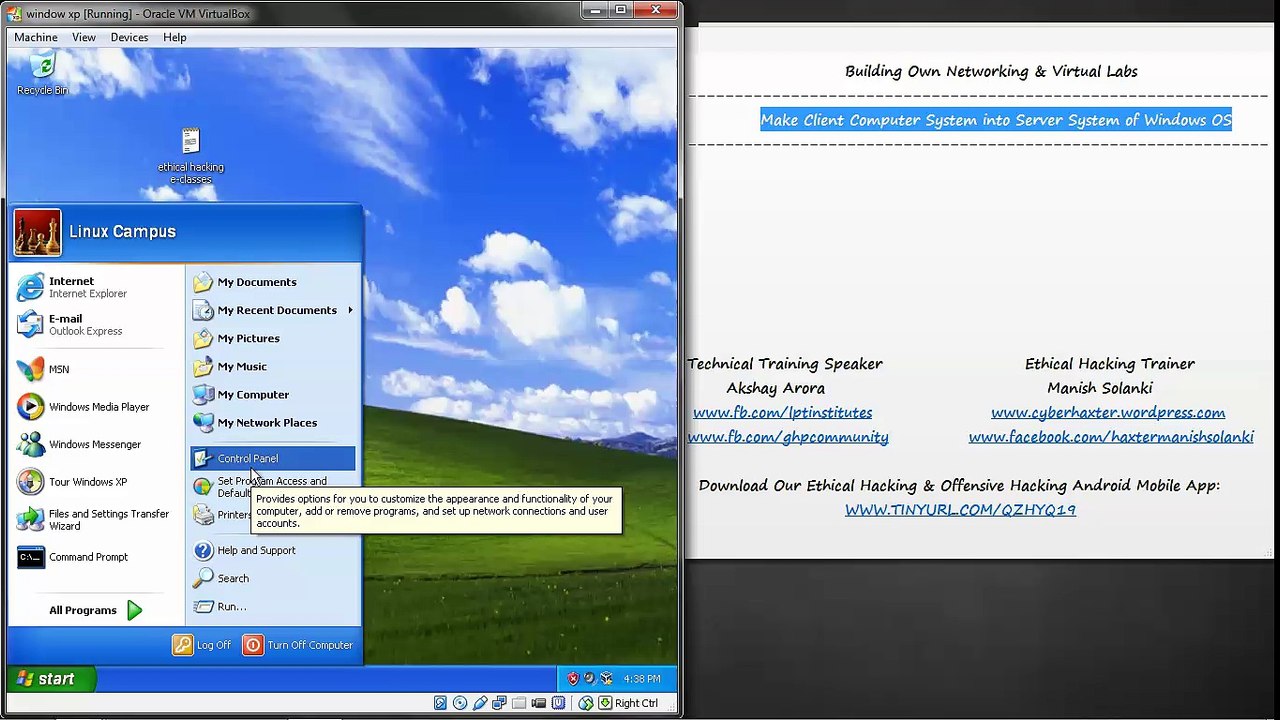Open the www.facebook.com/haxtermanishsolanki link
1280x720 pixels.
tap(1111, 437)
